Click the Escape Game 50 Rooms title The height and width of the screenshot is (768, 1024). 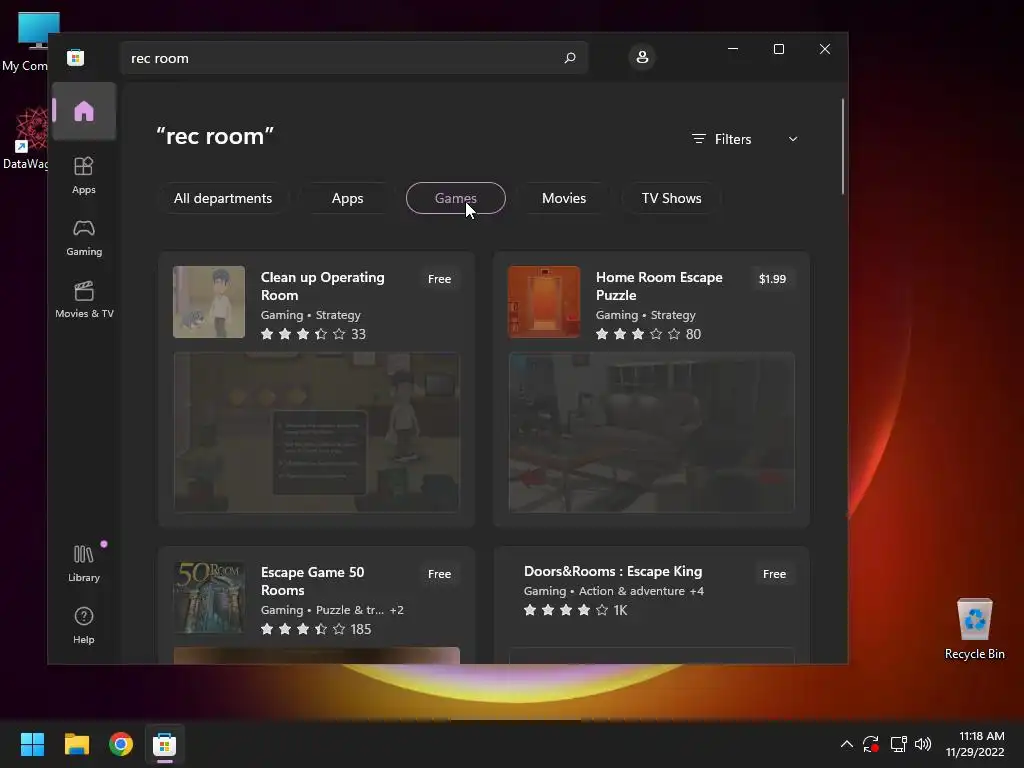312,581
